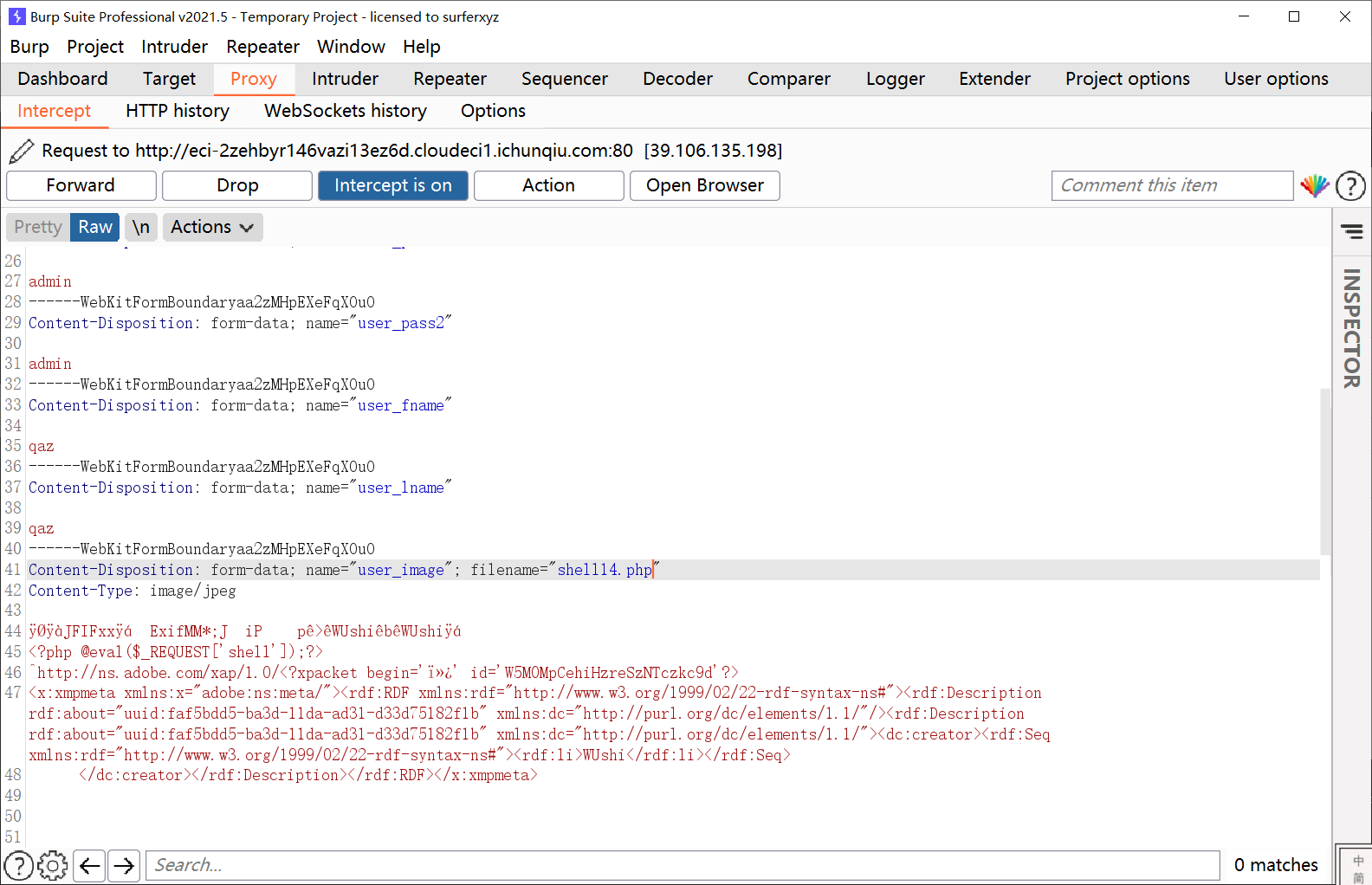This screenshot has width=1372, height=885.
Task: Click the xpacket begin line 46
Action: click(x=384, y=673)
